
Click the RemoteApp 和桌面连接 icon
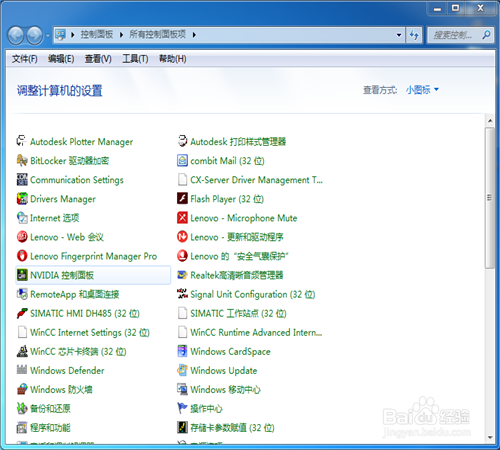point(22,294)
